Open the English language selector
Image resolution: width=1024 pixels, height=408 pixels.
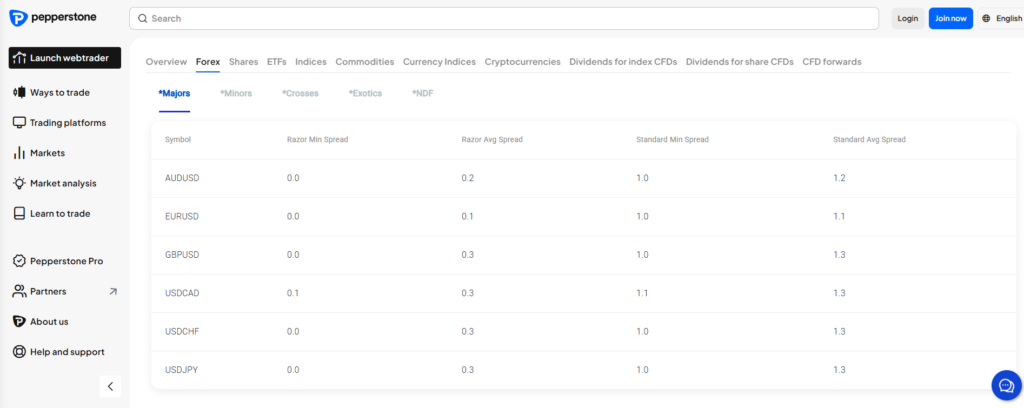(1002, 18)
